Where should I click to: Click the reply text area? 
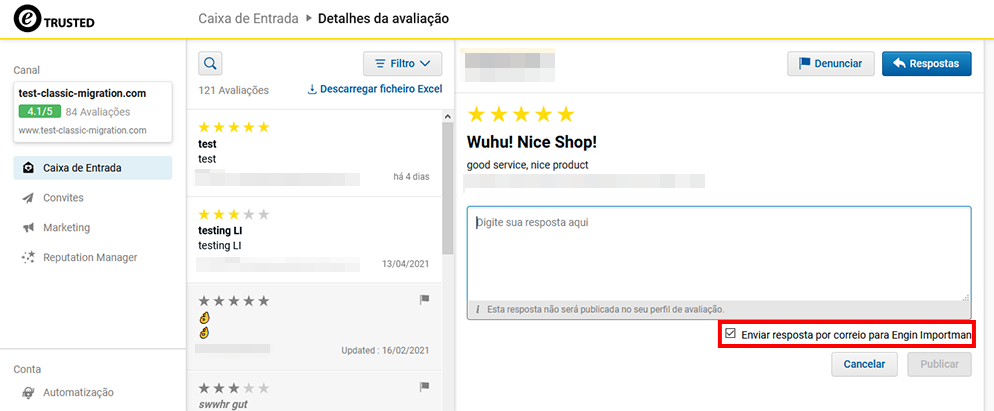click(719, 254)
